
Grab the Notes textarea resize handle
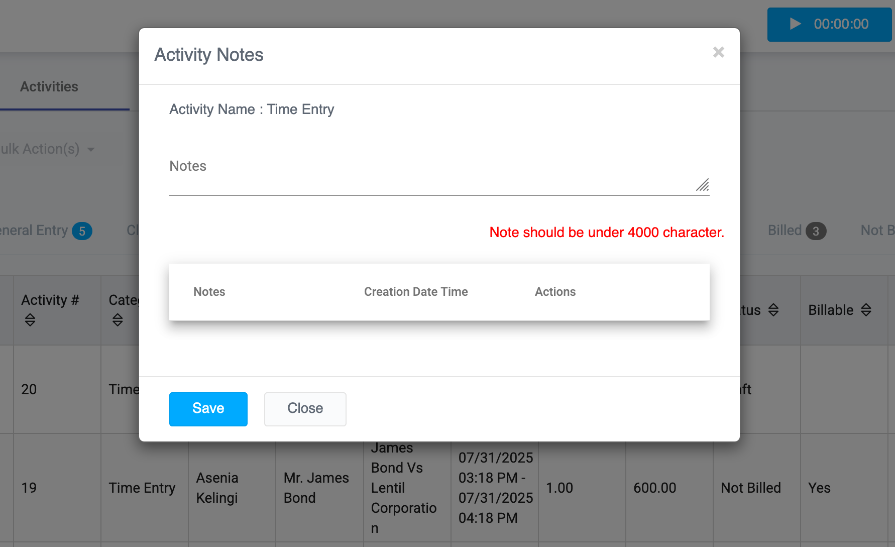pyautogui.click(x=702, y=185)
